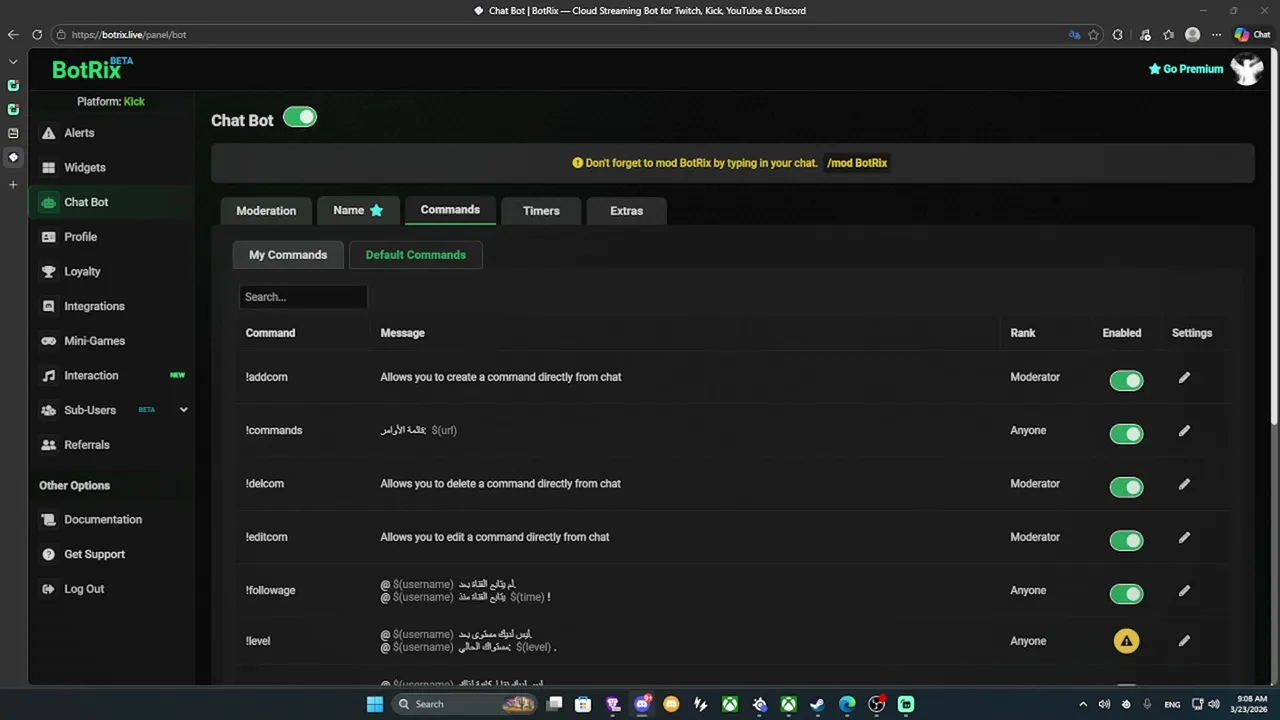Click the Moderator rank for !delcom
This screenshot has height=720, width=1280.
[x=1035, y=484]
